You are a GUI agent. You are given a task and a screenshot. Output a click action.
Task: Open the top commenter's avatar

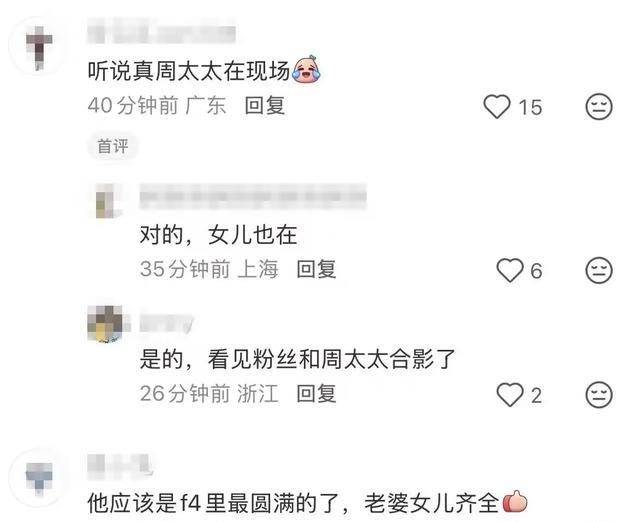click(x=38, y=46)
